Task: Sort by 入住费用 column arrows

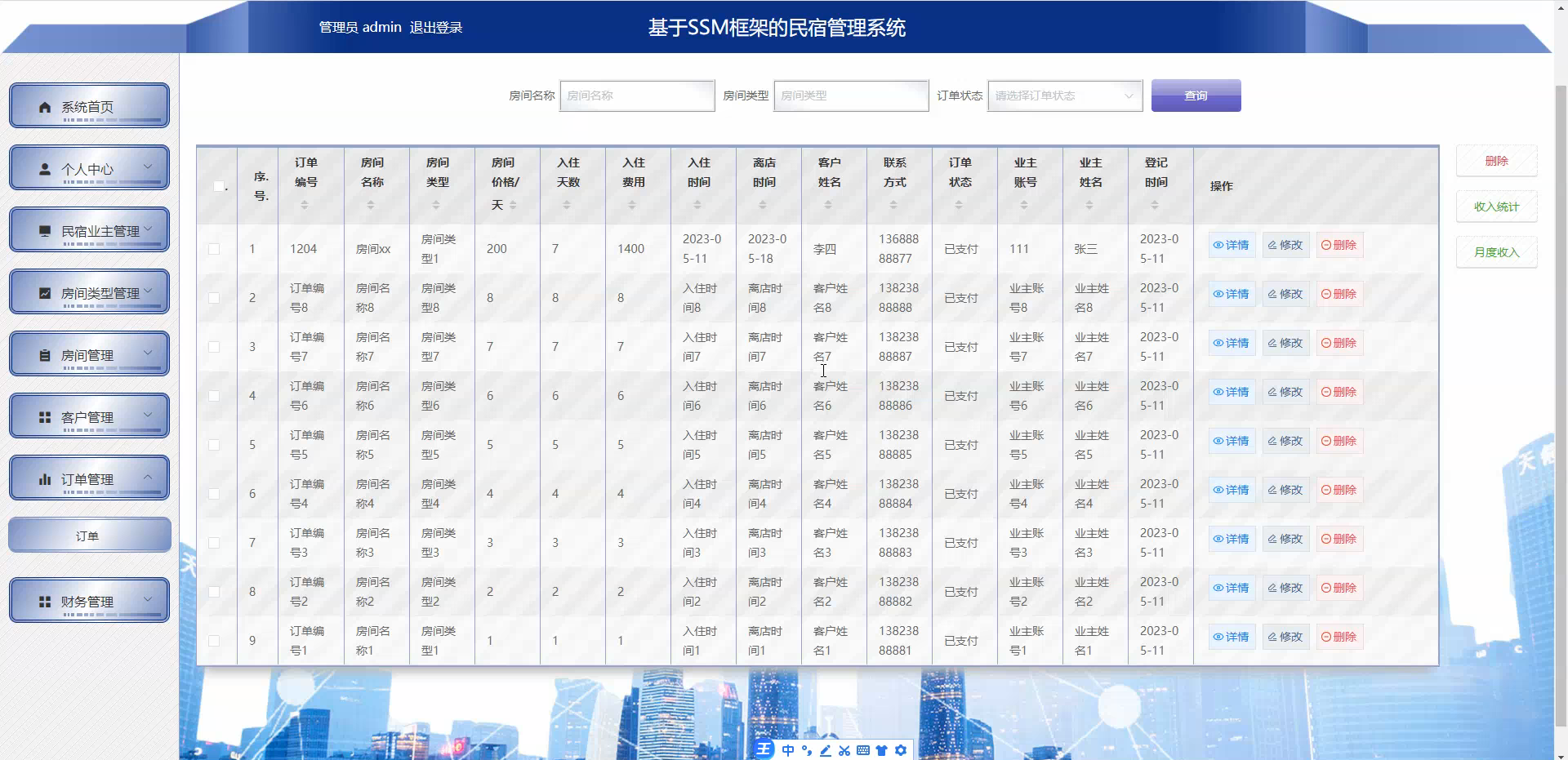Action: click(x=631, y=205)
